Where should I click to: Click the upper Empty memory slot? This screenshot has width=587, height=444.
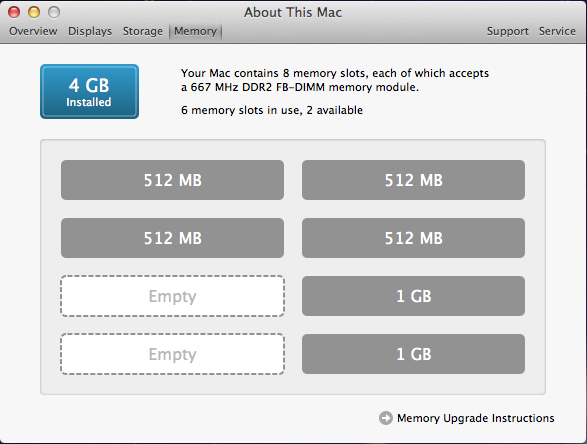[173, 296]
